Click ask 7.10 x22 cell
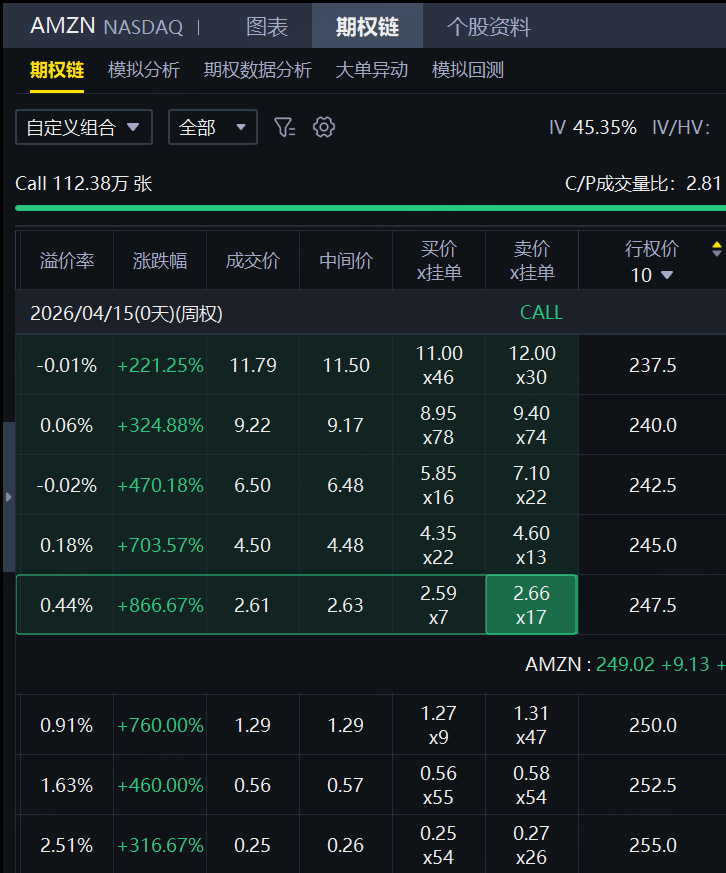 pyautogui.click(x=532, y=485)
